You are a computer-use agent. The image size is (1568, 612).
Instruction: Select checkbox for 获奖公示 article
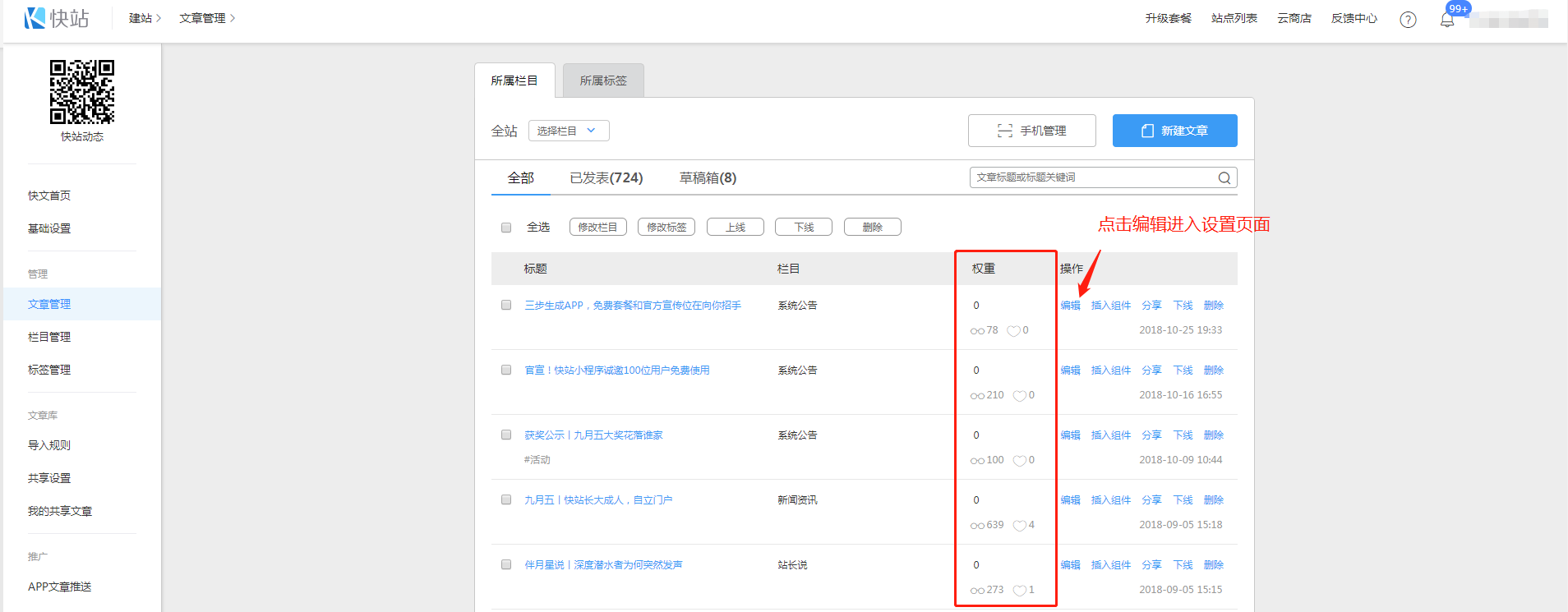coord(506,435)
